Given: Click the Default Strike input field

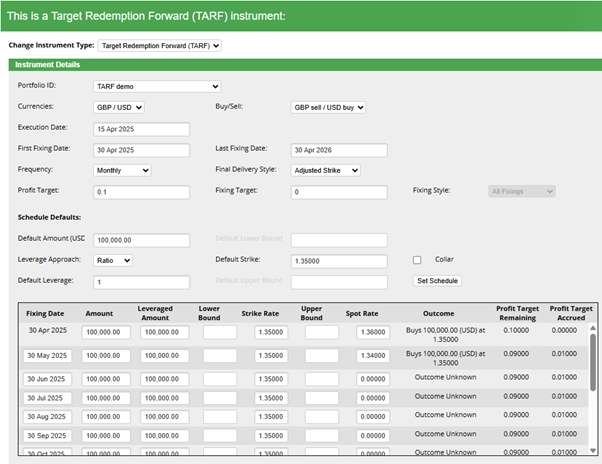Looking at the screenshot, I should tap(339, 260).
